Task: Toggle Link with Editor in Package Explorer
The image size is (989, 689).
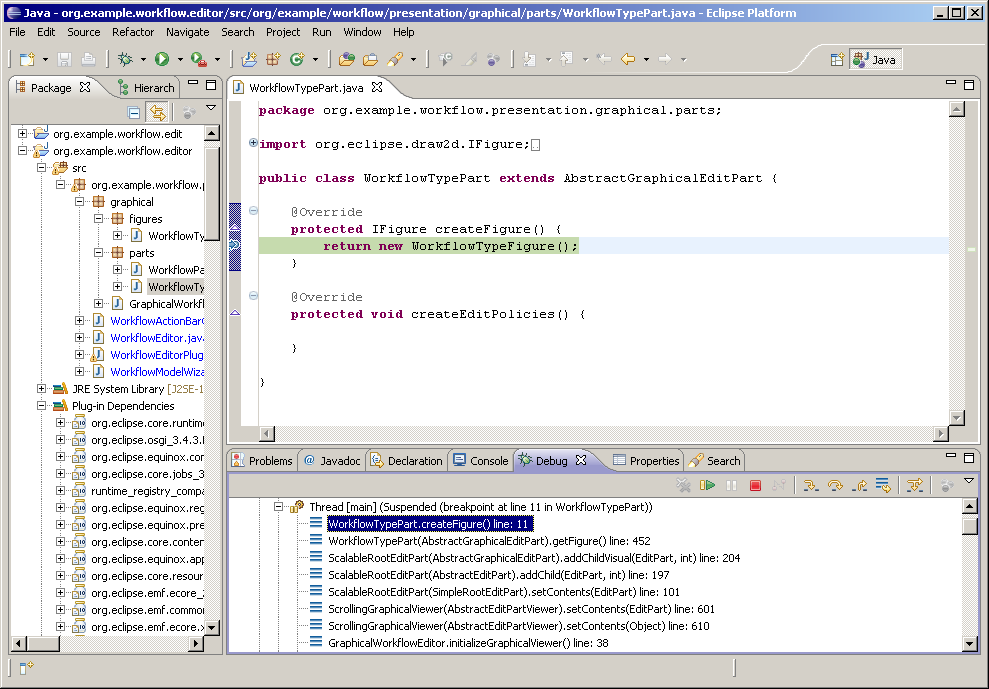Action: coord(157,112)
